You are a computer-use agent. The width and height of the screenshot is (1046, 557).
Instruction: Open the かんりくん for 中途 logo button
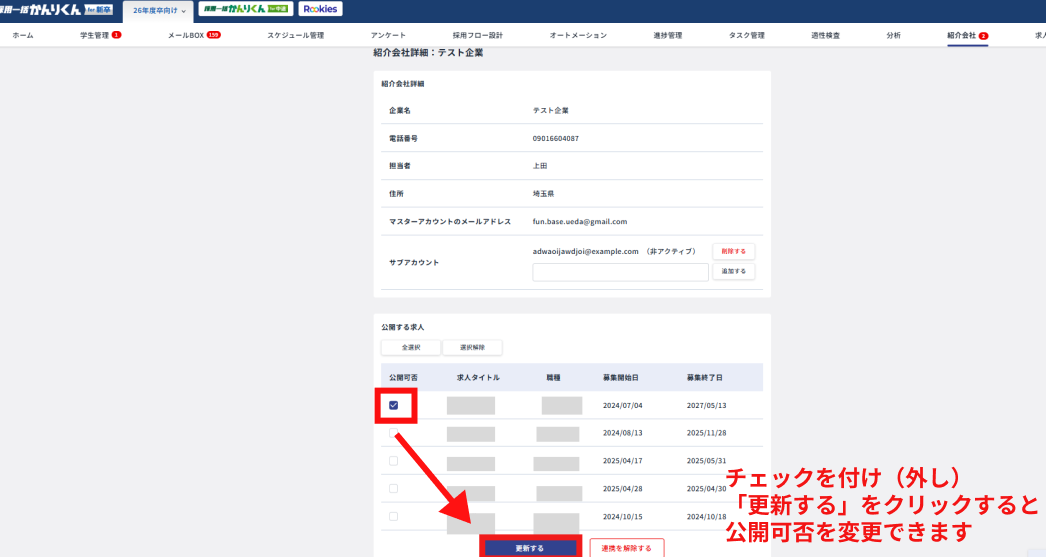pos(244,9)
